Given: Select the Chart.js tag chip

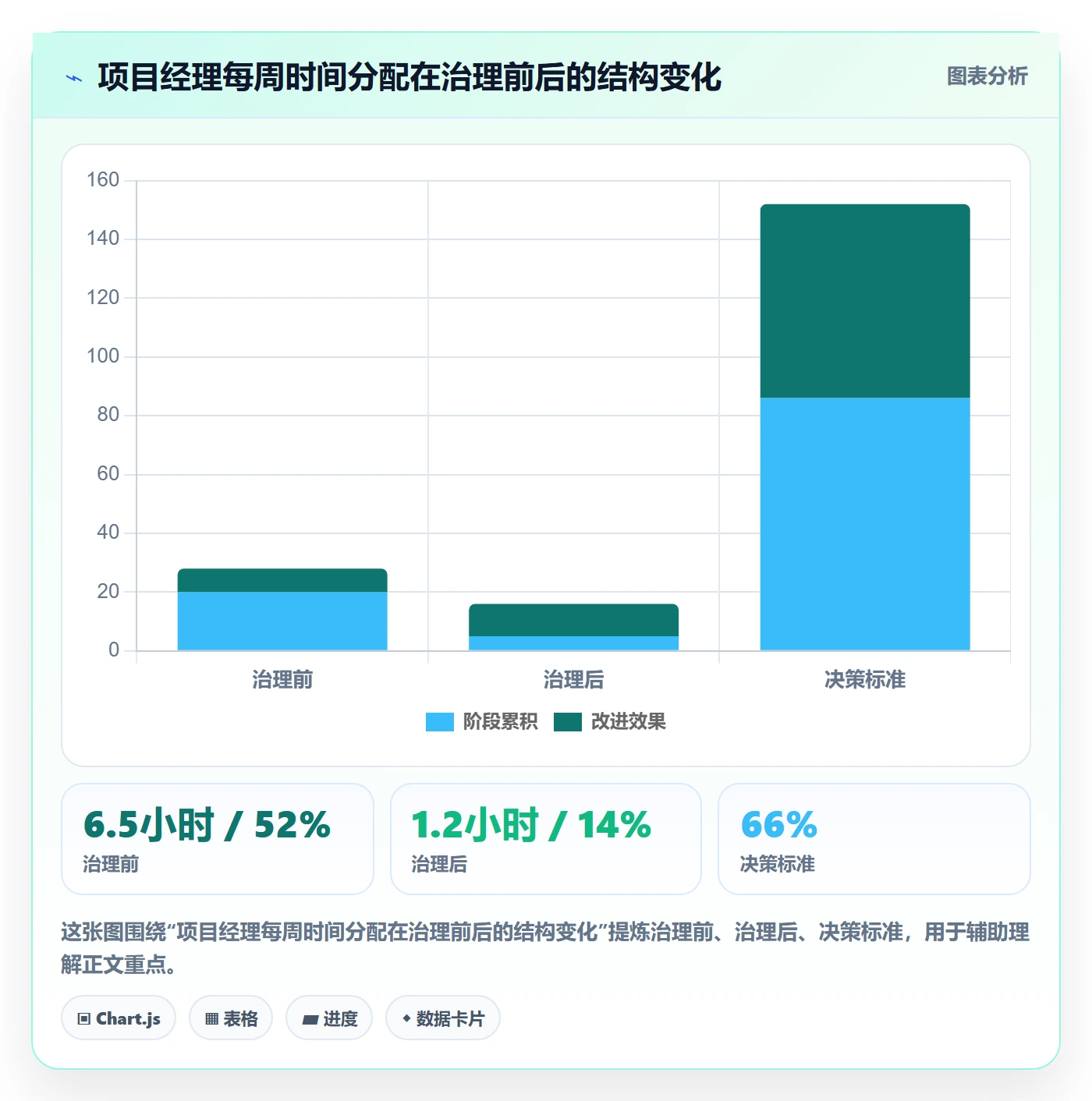Looking at the screenshot, I should [119, 1018].
